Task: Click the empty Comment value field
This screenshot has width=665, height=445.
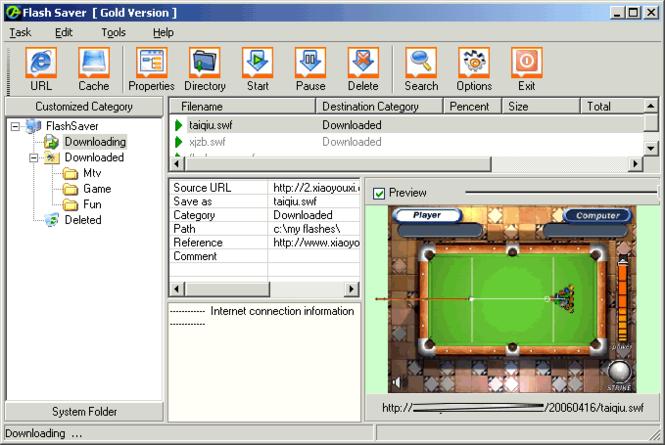Action: tap(314, 256)
